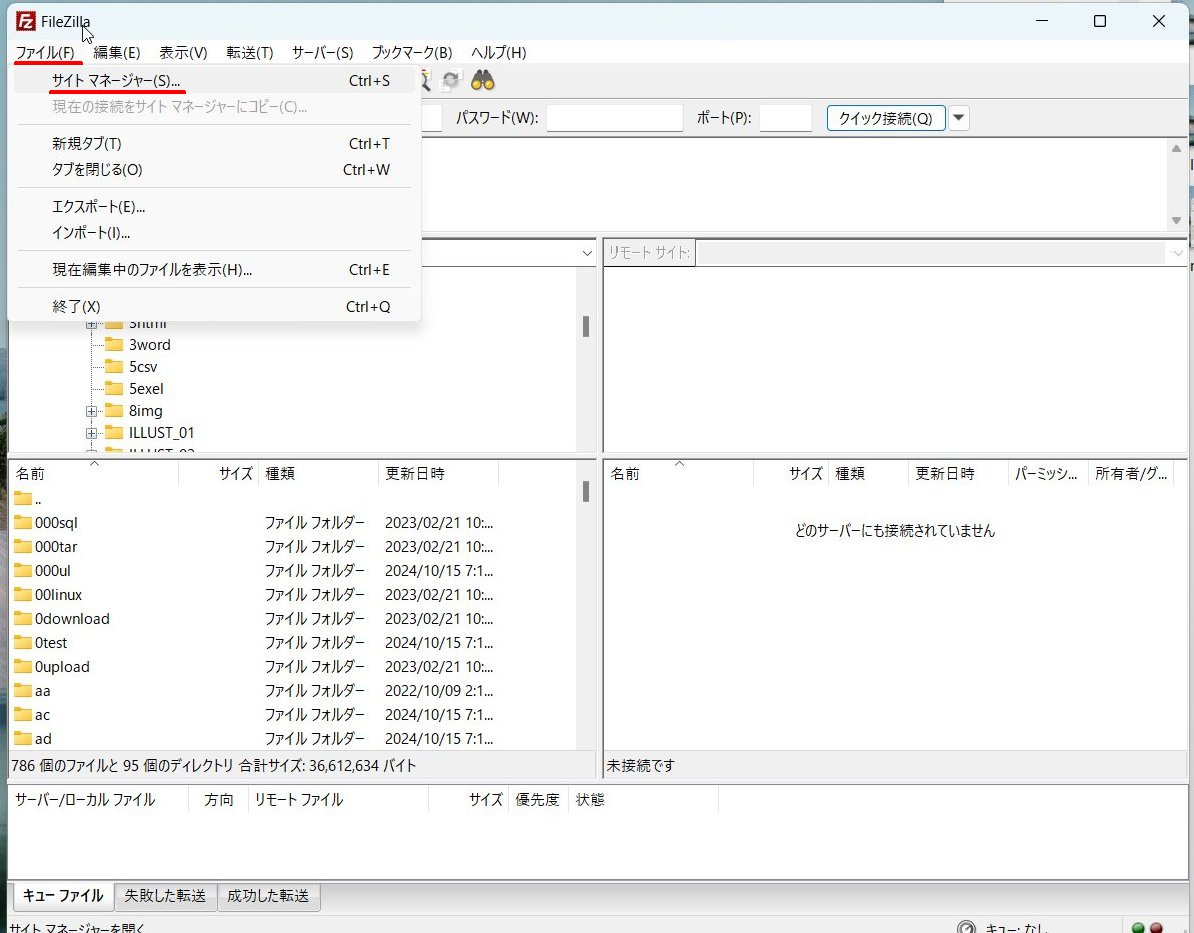Open the サーバー(S) menu

click(x=323, y=53)
